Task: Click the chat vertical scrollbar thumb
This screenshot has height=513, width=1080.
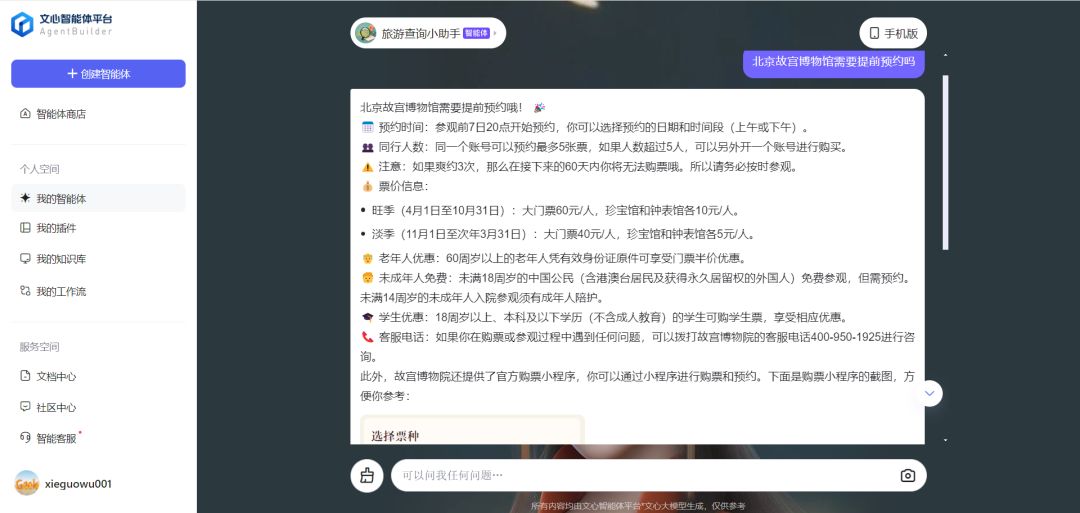Action: [946, 162]
